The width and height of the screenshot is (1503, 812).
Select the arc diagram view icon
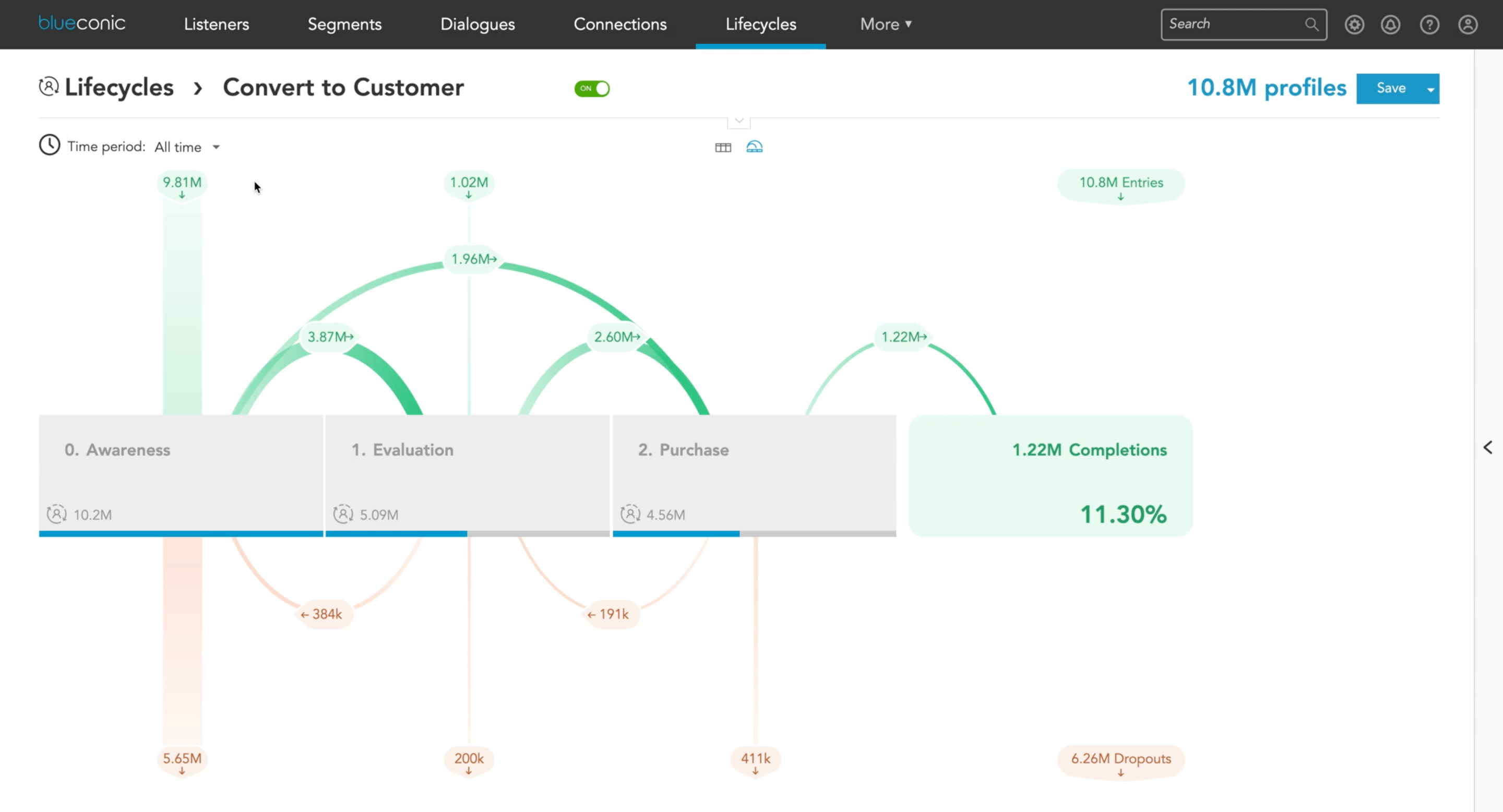tap(756, 147)
